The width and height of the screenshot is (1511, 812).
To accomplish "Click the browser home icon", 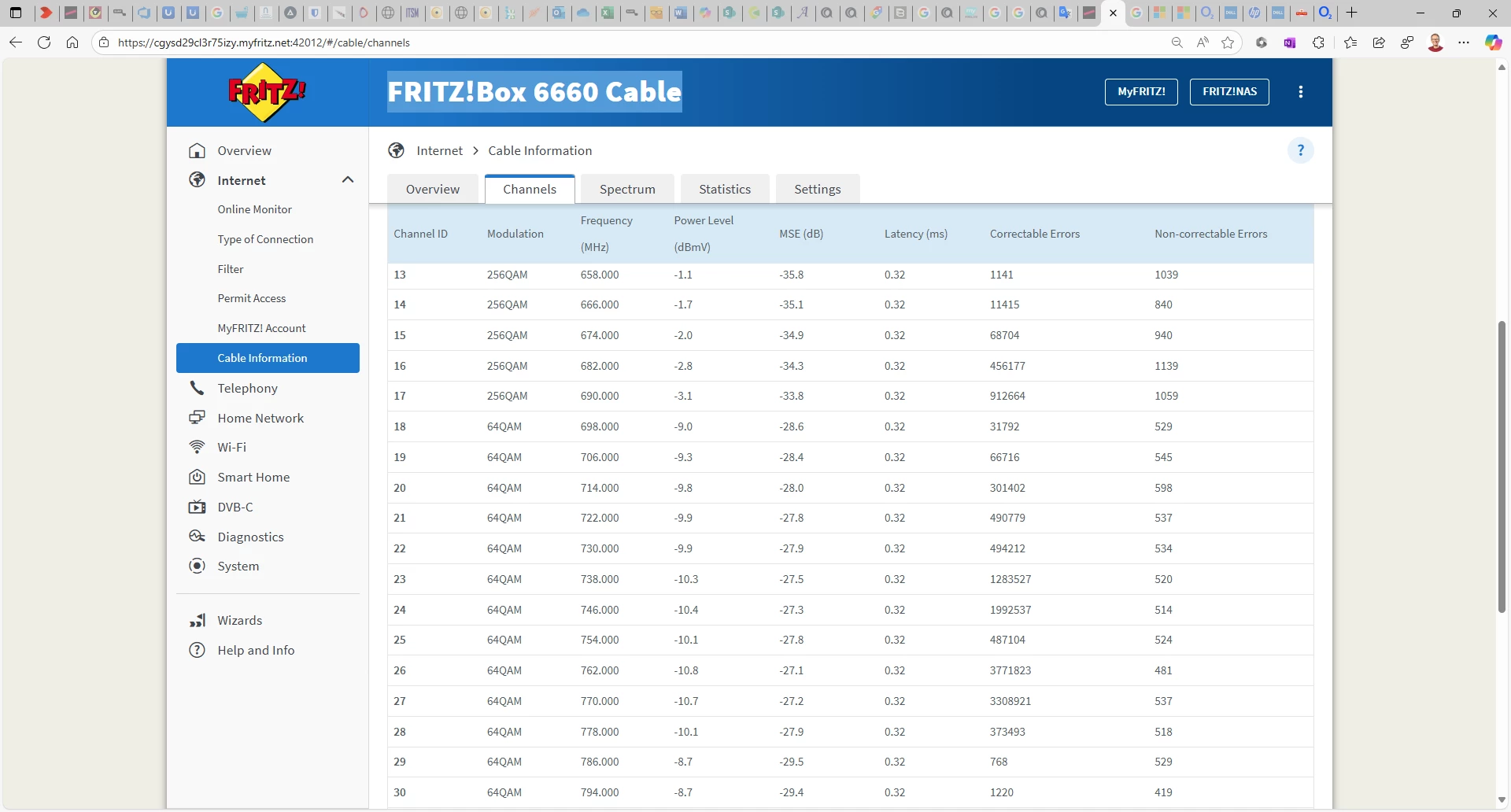I will coord(72,42).
